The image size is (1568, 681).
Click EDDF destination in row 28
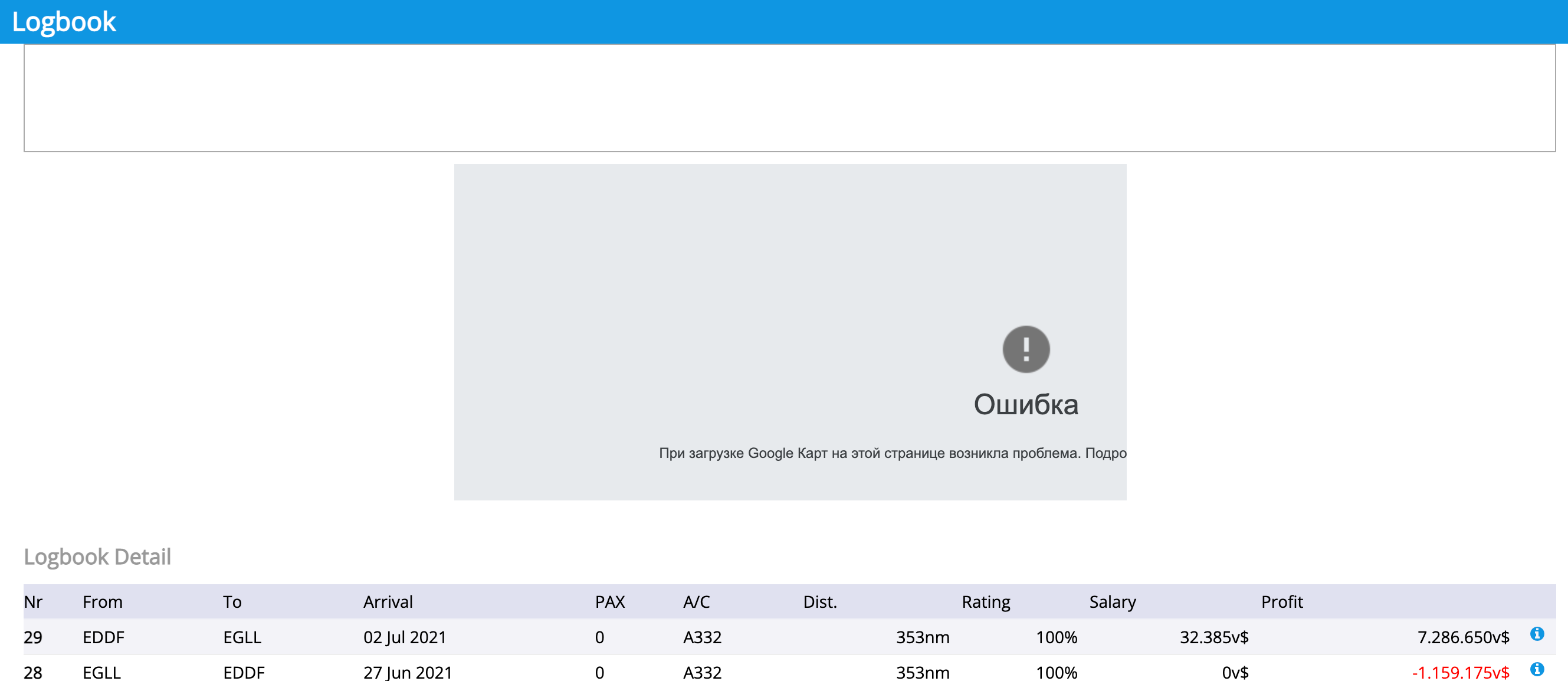click(244, 673)
